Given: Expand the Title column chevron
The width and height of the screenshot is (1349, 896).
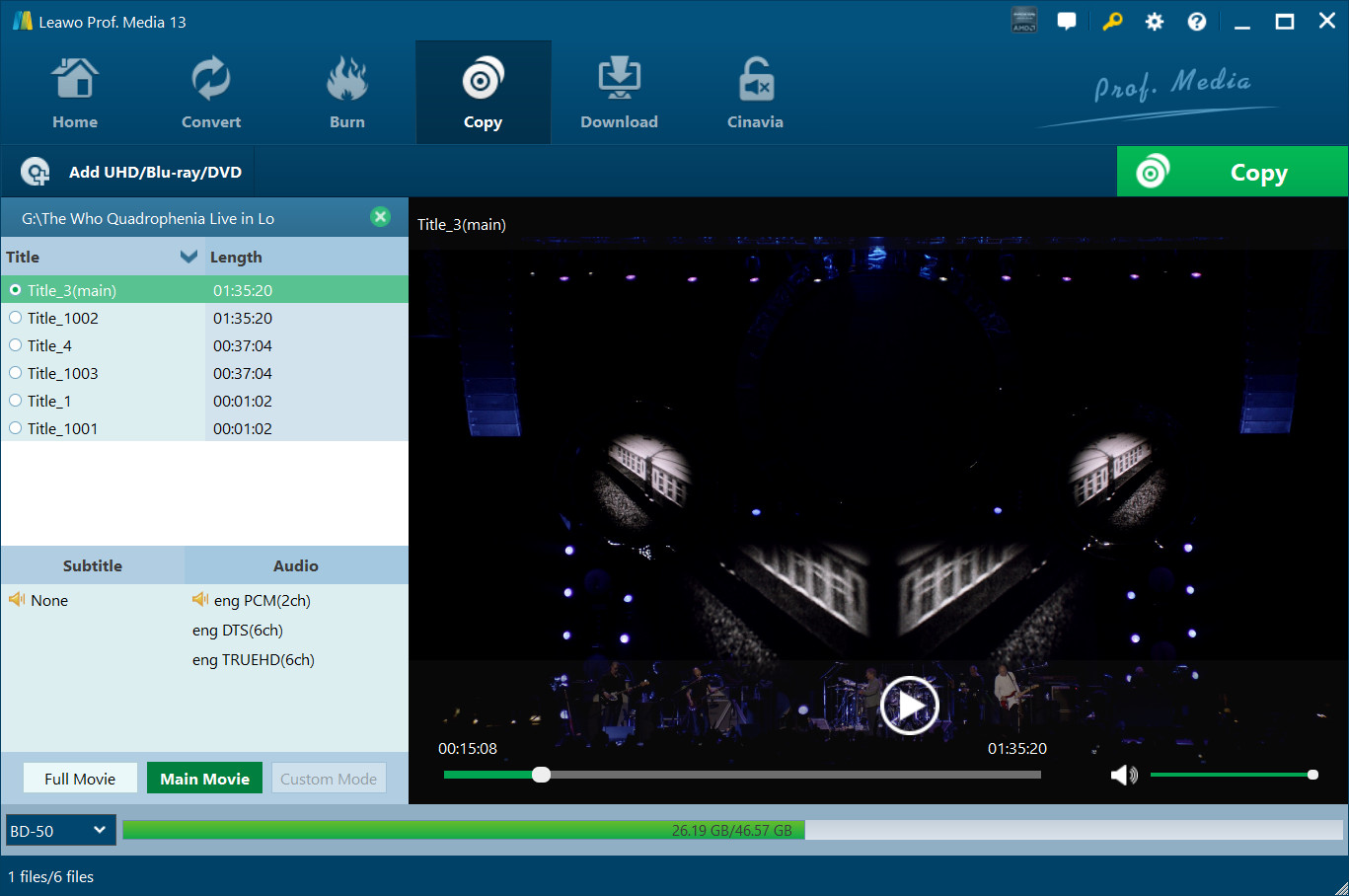Looking at the screenshot, I should click(x=188, y=257).
